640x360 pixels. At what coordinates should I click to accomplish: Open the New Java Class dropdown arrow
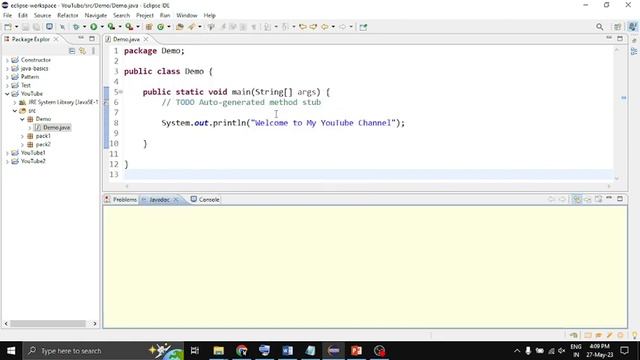[x=169, y=27]
